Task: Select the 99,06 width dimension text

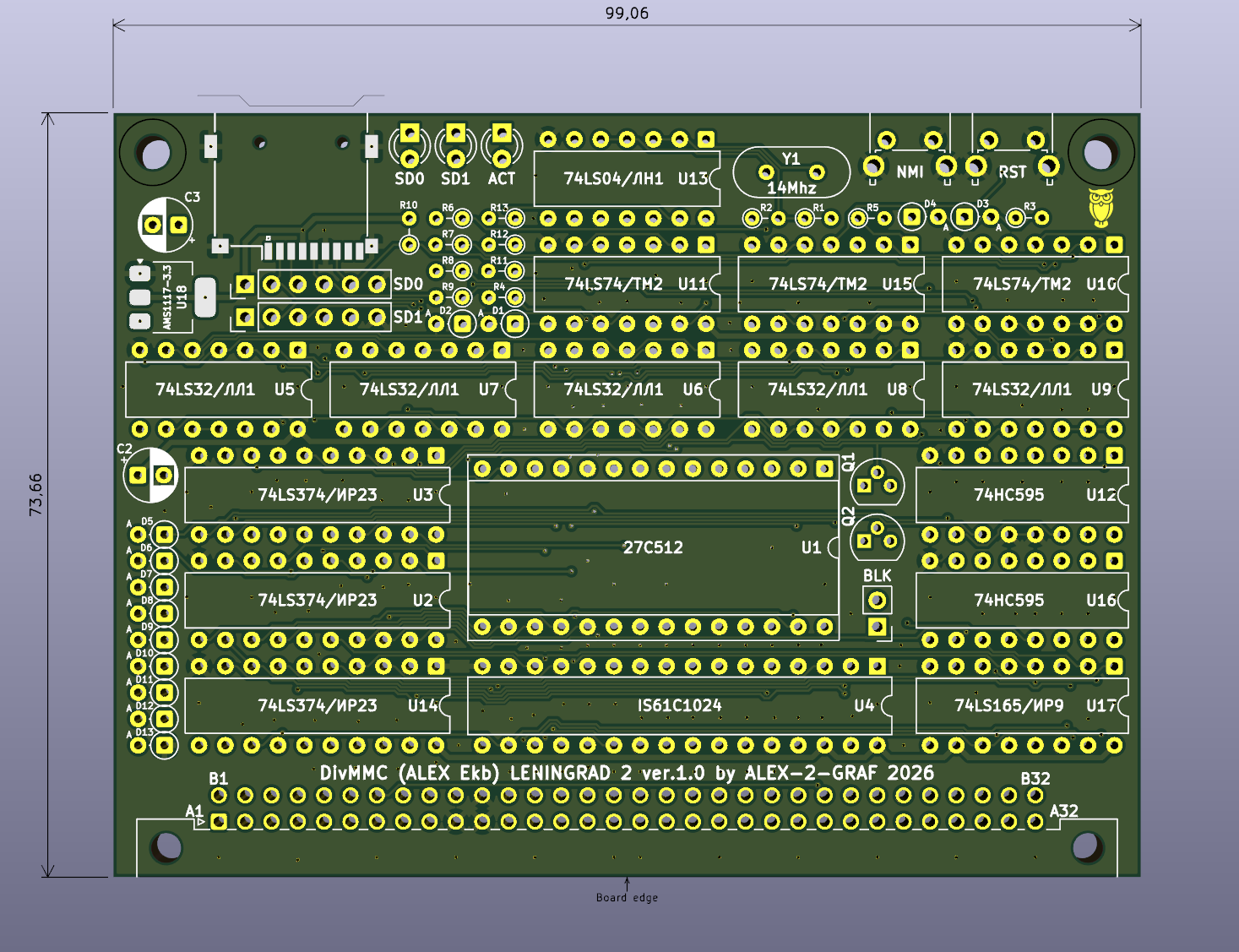Action: (x=627, y=13)
